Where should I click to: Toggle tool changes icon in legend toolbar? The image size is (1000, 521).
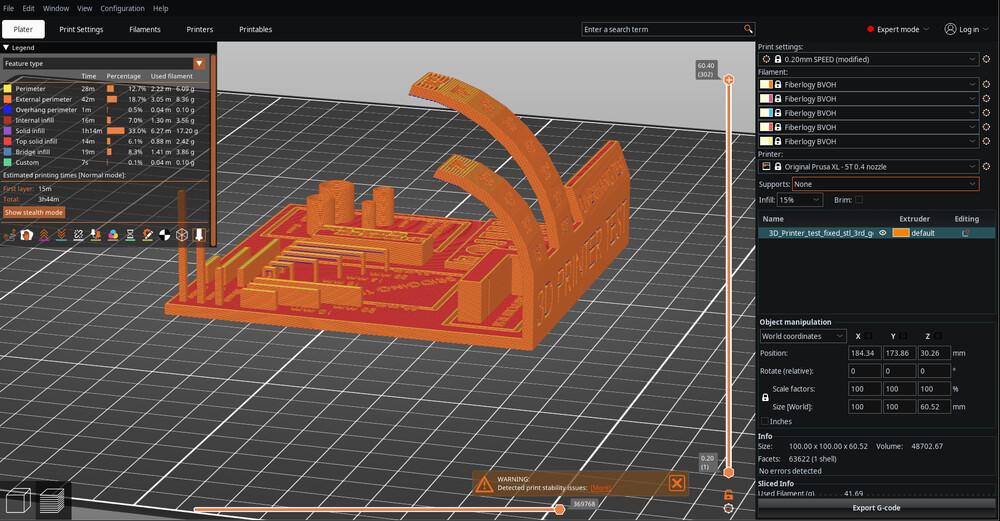tap(96, 235)
